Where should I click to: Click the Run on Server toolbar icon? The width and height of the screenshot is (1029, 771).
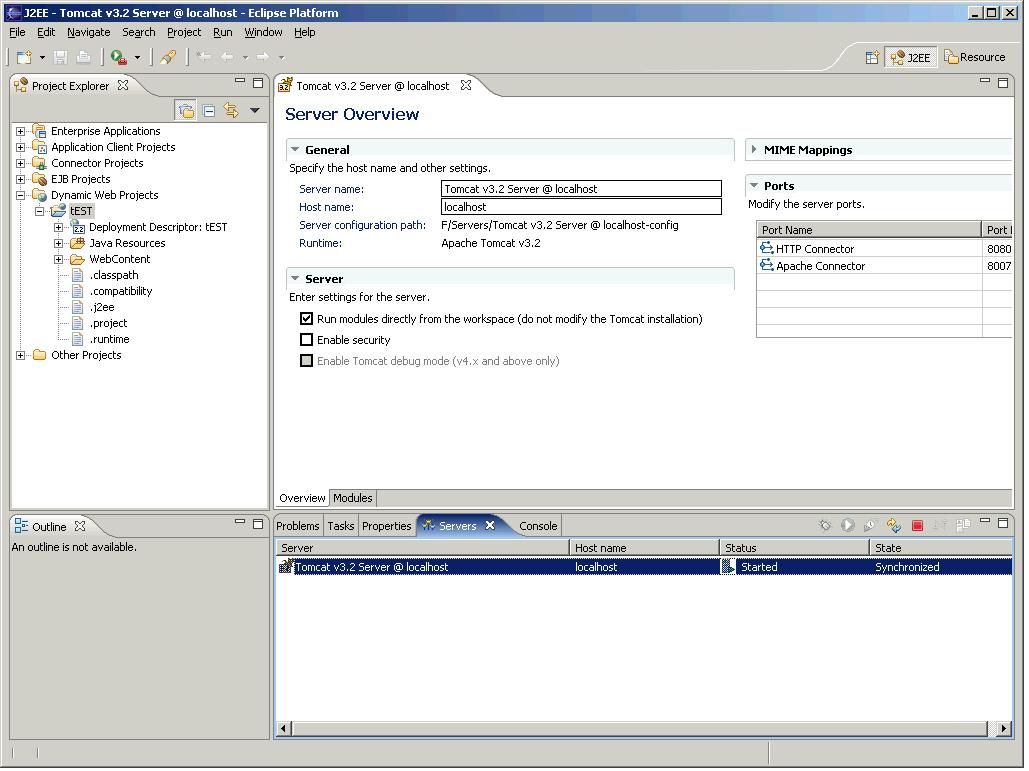point(119,58)
